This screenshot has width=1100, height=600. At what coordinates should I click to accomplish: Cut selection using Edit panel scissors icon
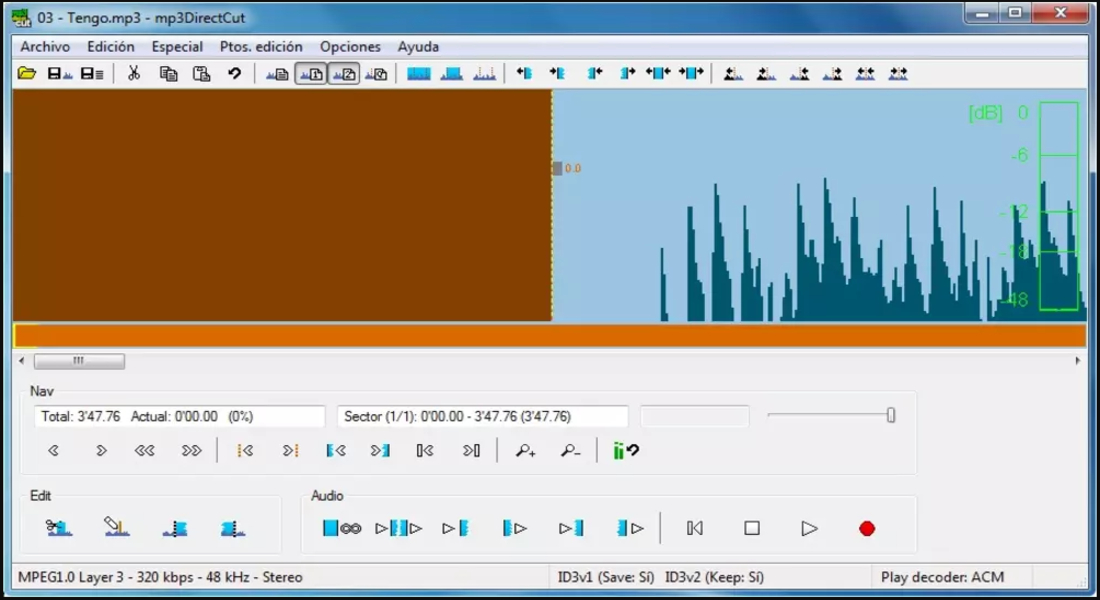[x=59, y=528]
